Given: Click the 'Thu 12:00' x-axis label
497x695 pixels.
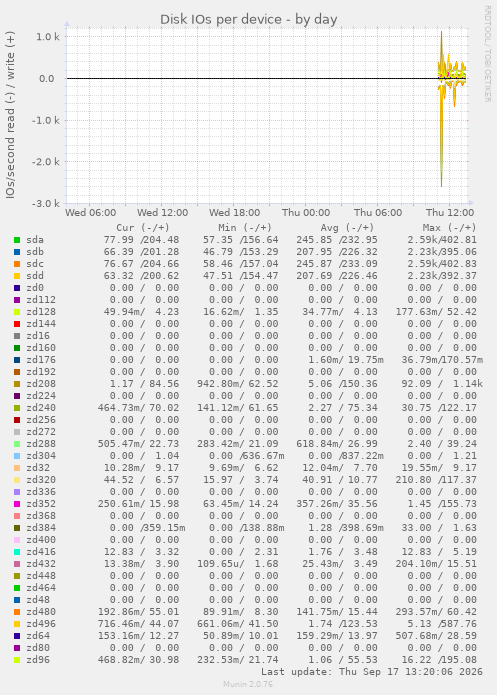Looking at the screenshot, I should [x=450, y=212].
